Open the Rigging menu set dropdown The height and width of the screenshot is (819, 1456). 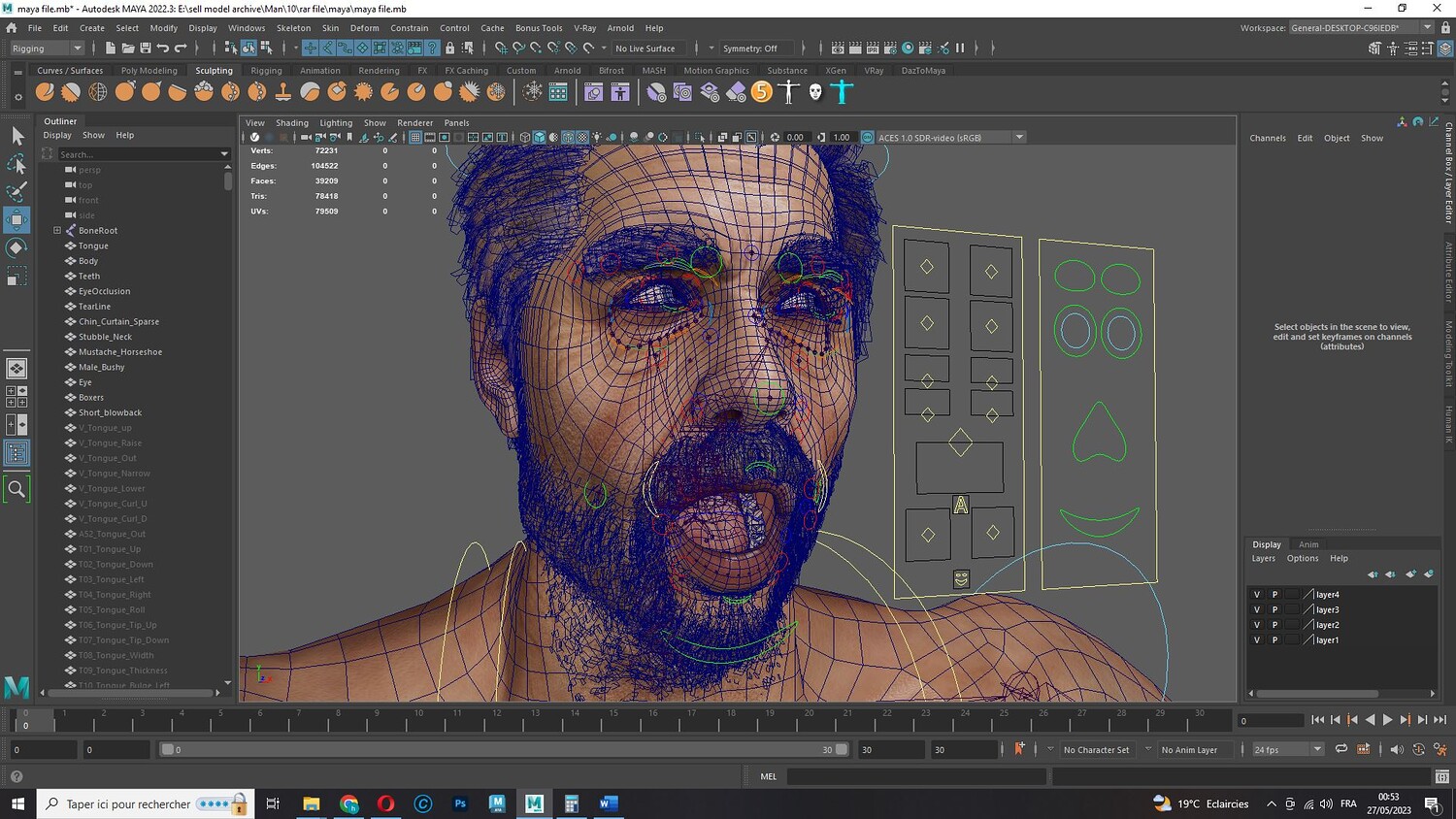(47, 49)
